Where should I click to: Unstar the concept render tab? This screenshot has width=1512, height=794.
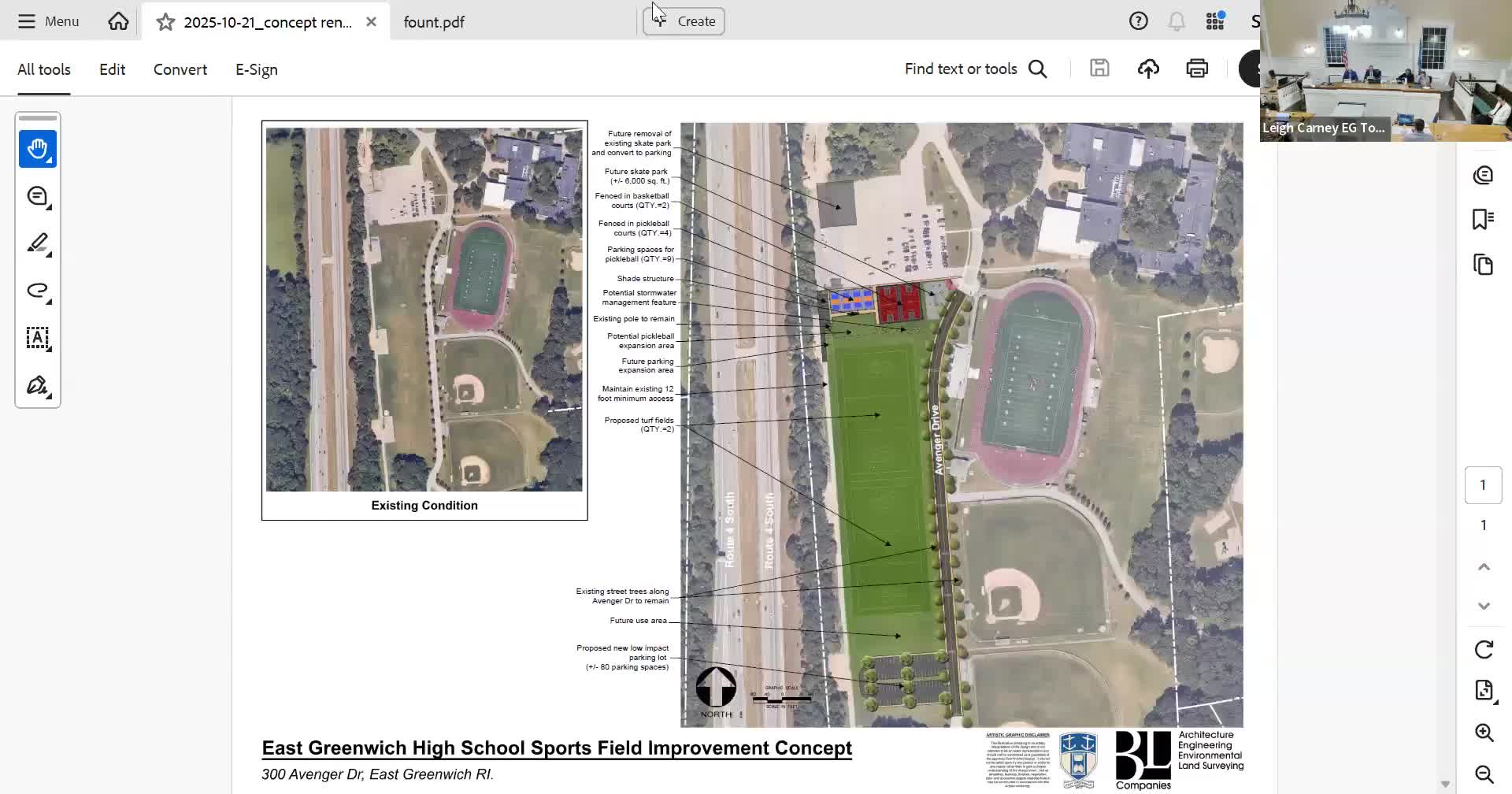[x=165, y=22]
